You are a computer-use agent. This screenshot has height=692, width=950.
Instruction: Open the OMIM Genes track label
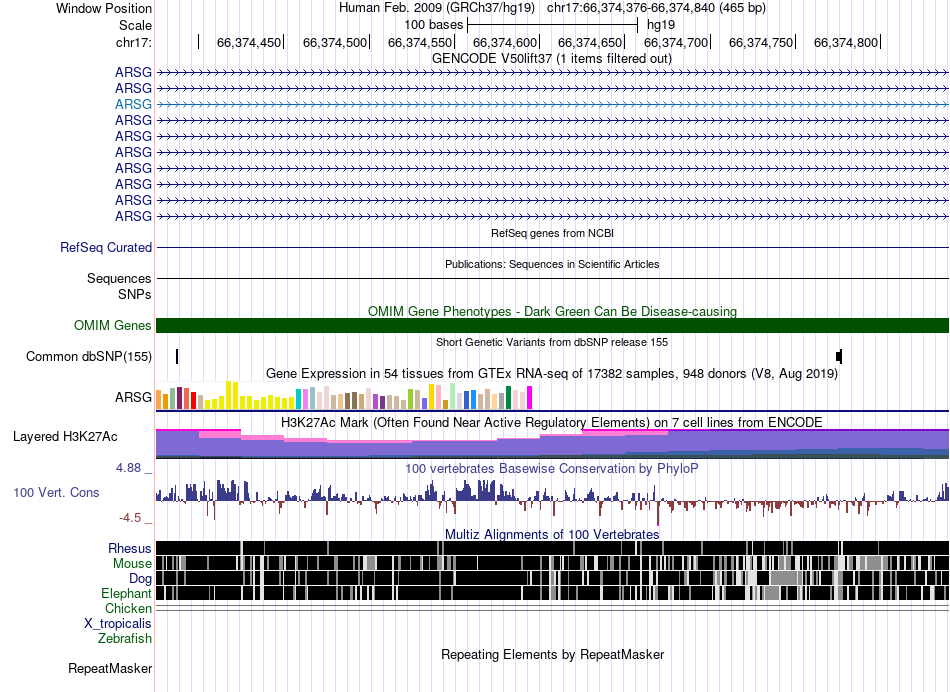coord(113,325)
